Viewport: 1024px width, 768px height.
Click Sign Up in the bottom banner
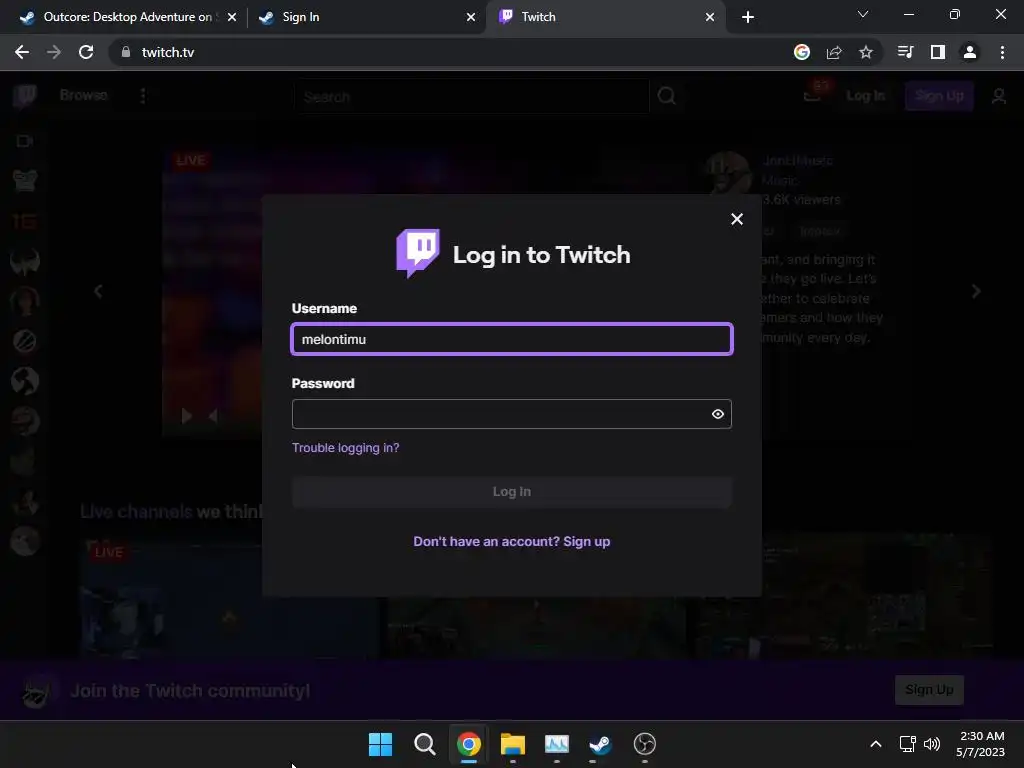(929, 690)
